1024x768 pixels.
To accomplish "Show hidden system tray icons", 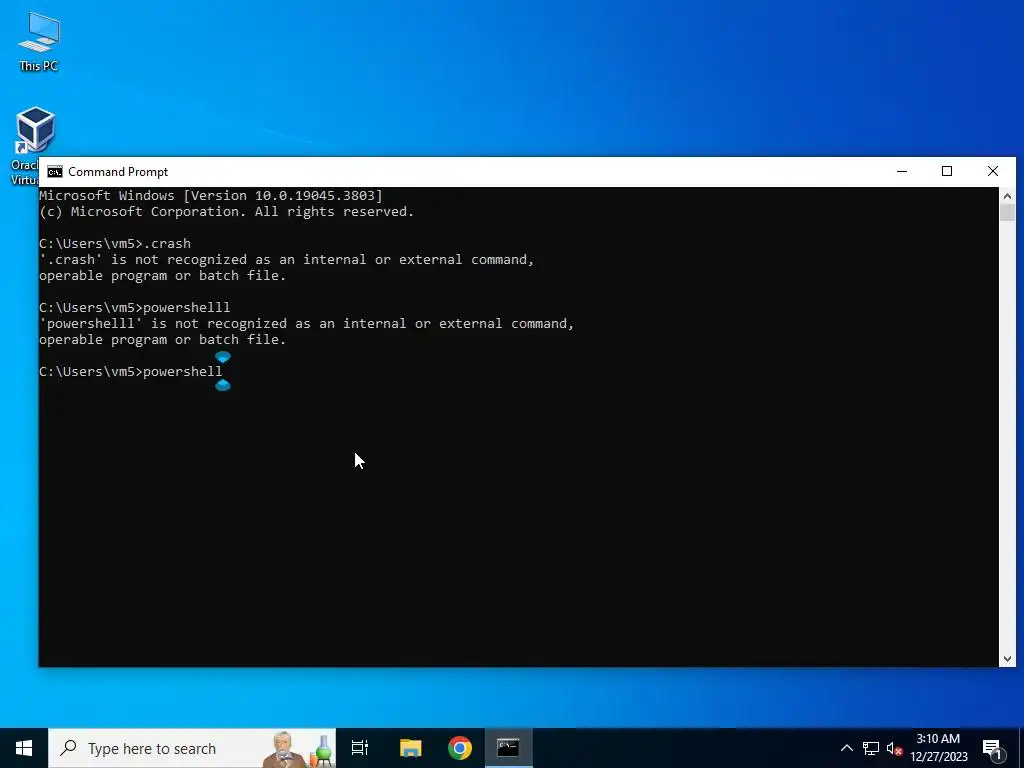I will click(x=846, y=748).
